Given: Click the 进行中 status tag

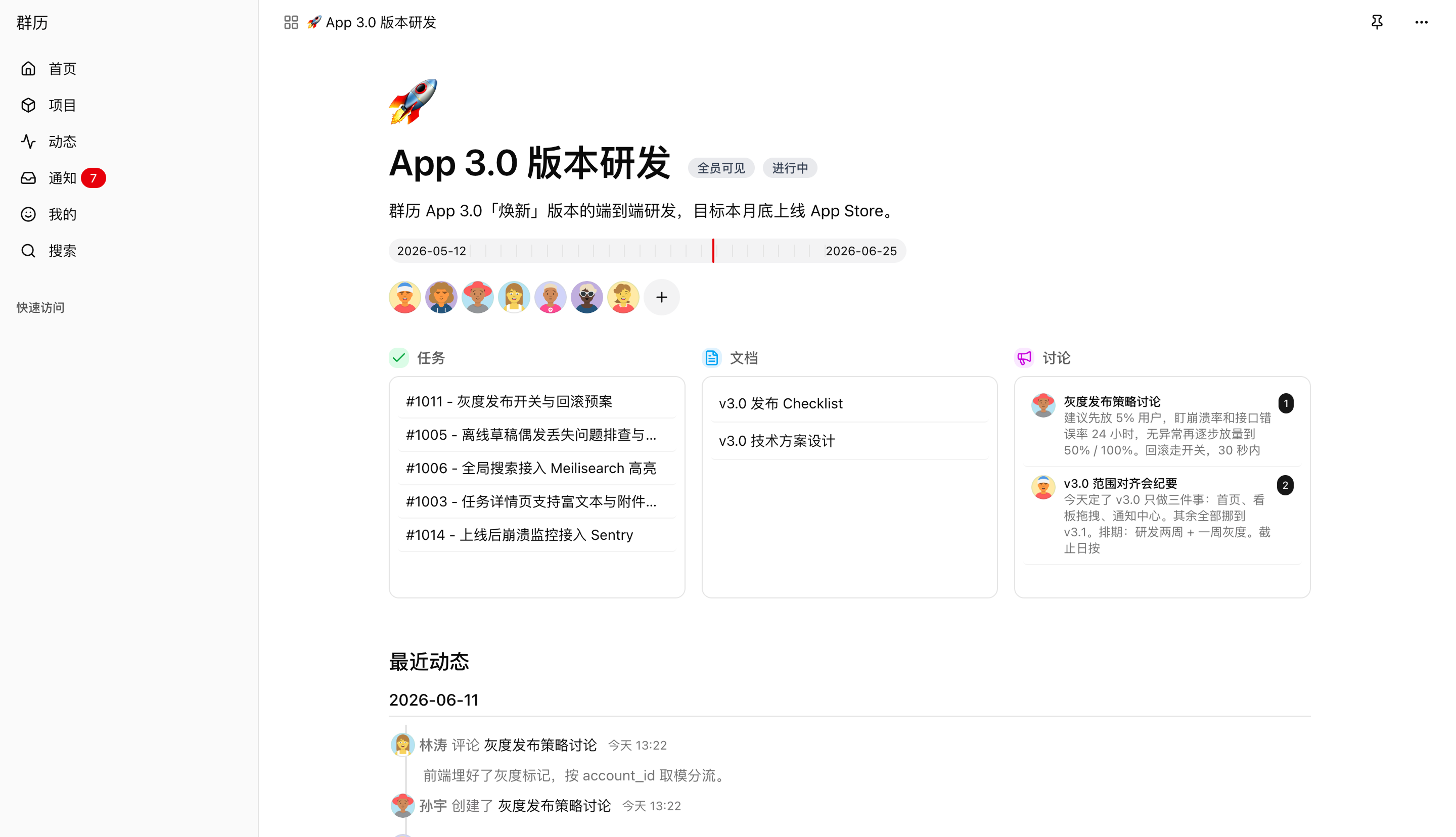Looking at the screenshot, I should click(x=790, y=168).
